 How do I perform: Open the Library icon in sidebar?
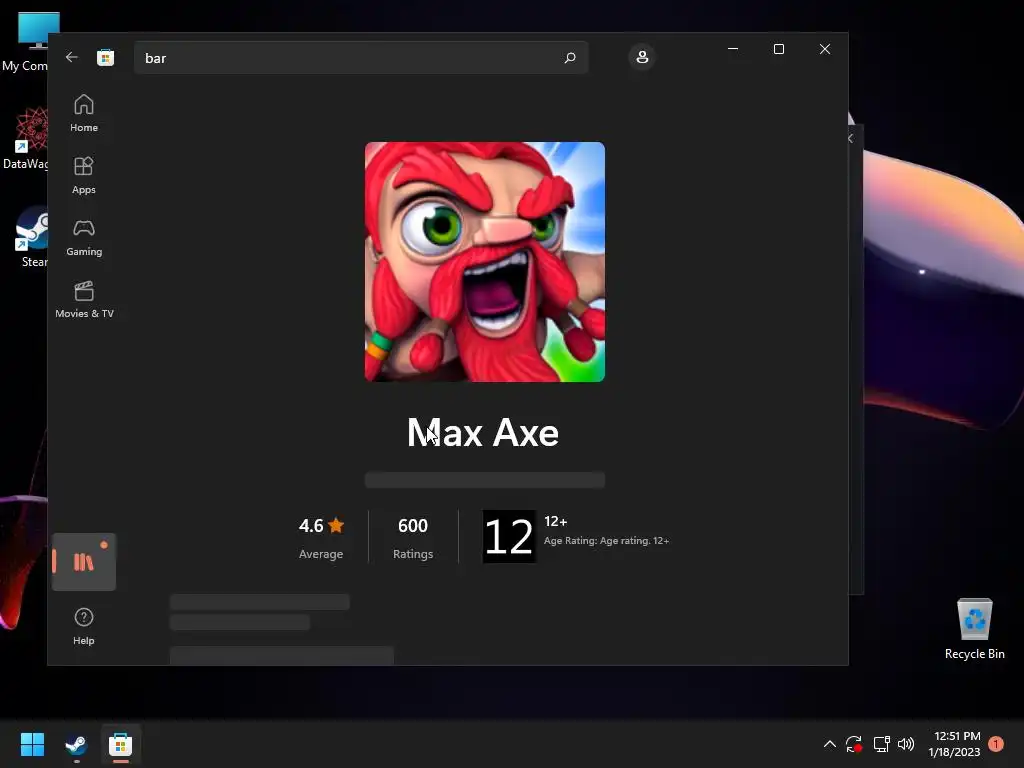[x=84, y=562]
